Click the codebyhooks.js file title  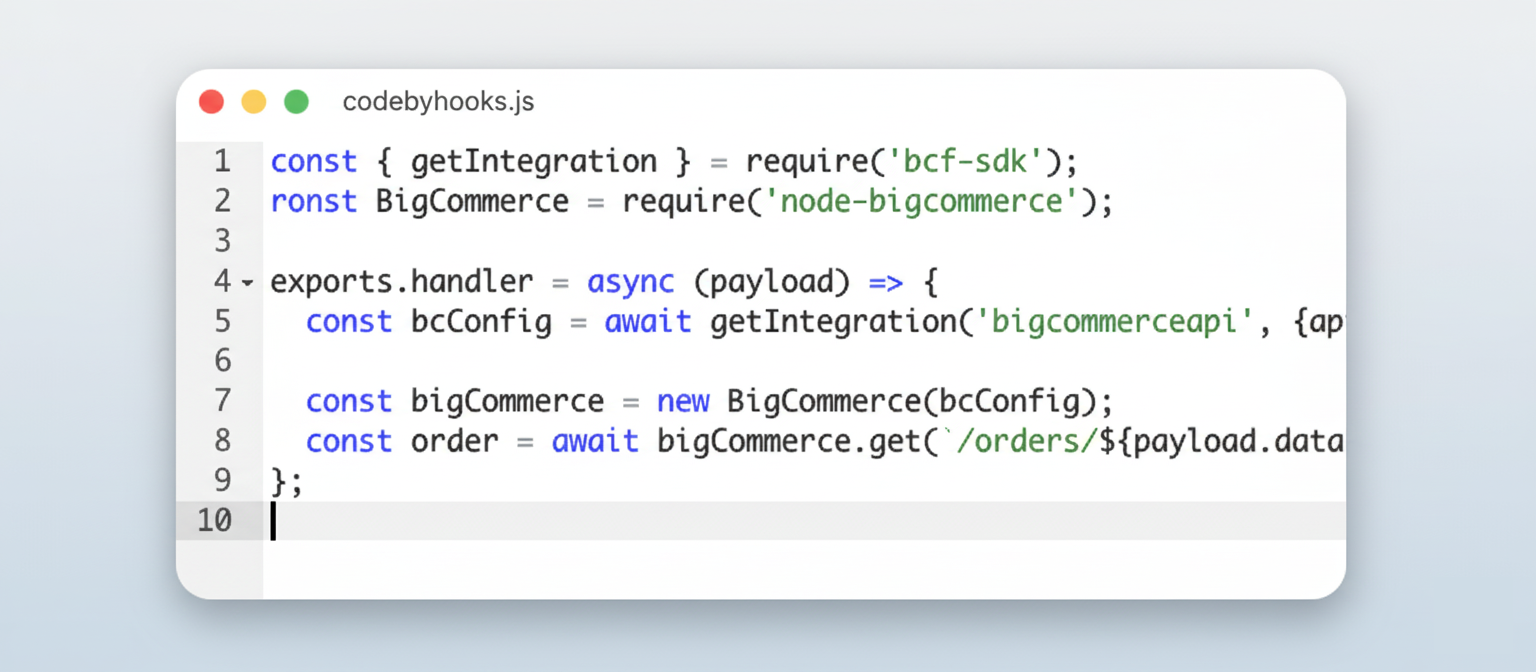pos(438,102)
